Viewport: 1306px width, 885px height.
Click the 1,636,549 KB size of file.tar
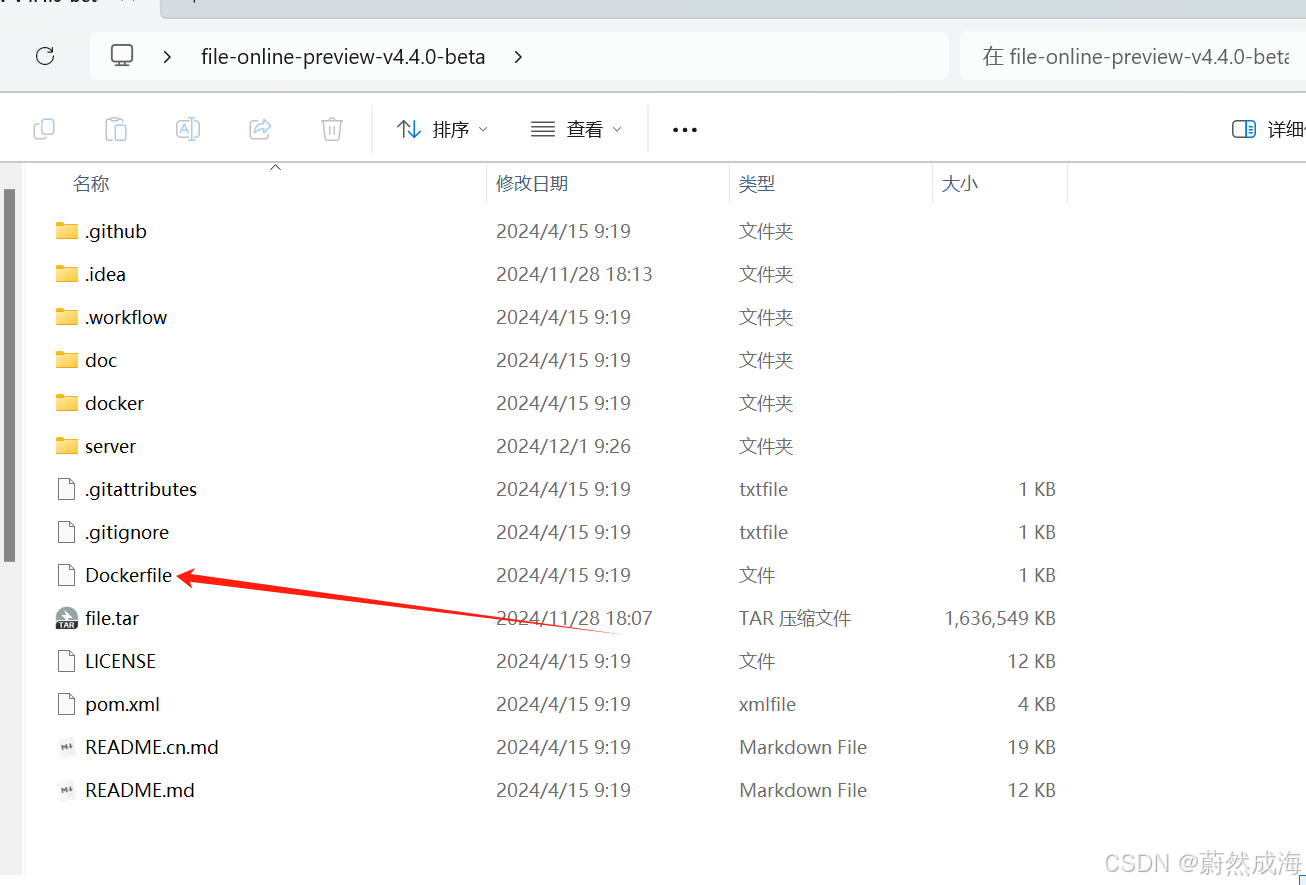coord(1000,618)
